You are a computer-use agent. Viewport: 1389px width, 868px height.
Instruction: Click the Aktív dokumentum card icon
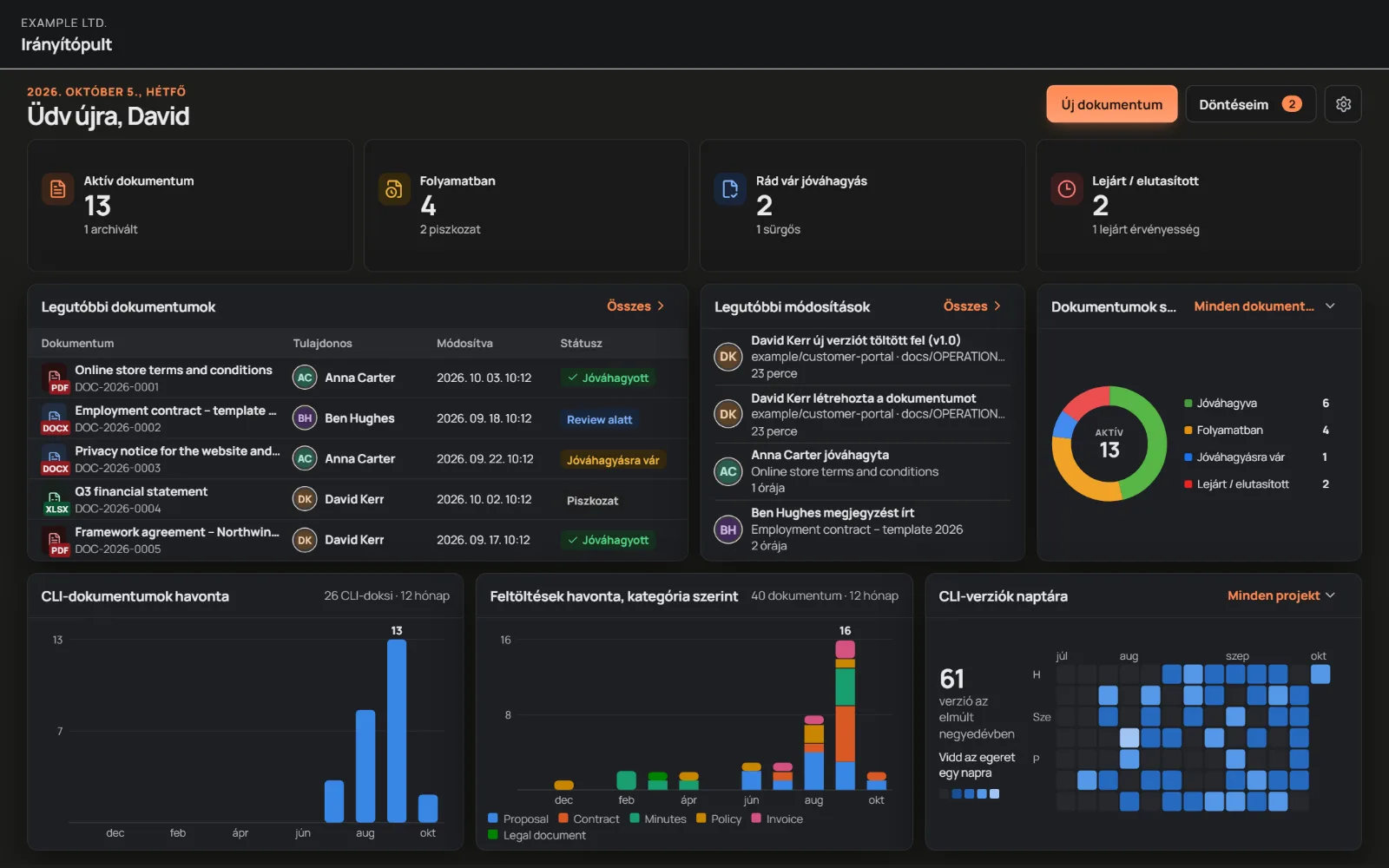pos(58,189)
